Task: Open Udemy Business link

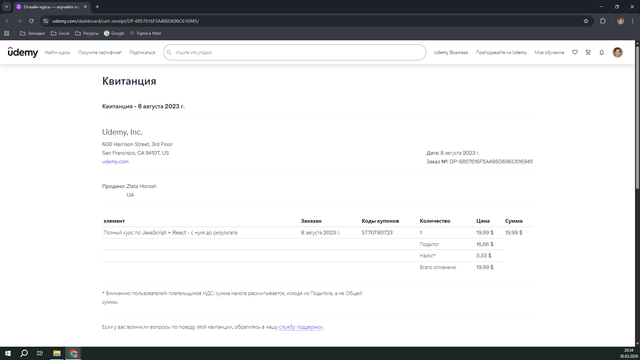Action: (x=451, y=52)
